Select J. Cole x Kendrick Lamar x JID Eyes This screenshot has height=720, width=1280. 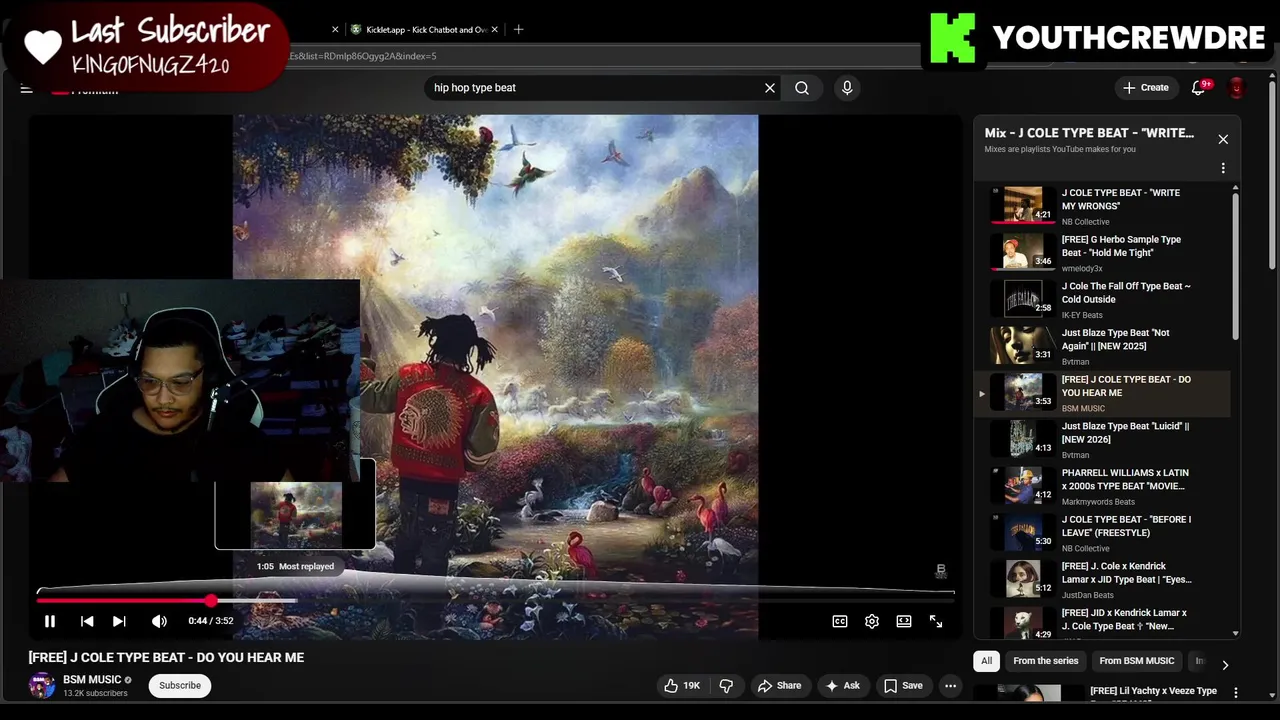(x=1100, y=579)
